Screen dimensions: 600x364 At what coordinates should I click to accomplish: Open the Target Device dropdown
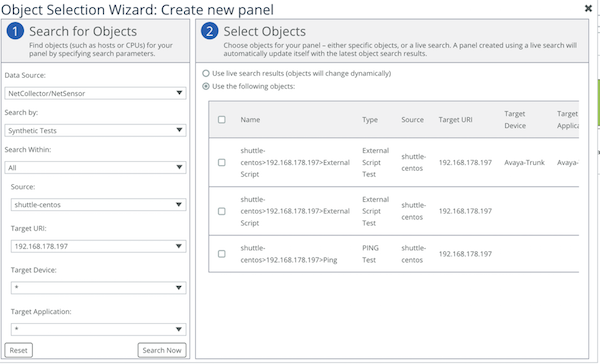pyautogui.click(x=98, y=287)
